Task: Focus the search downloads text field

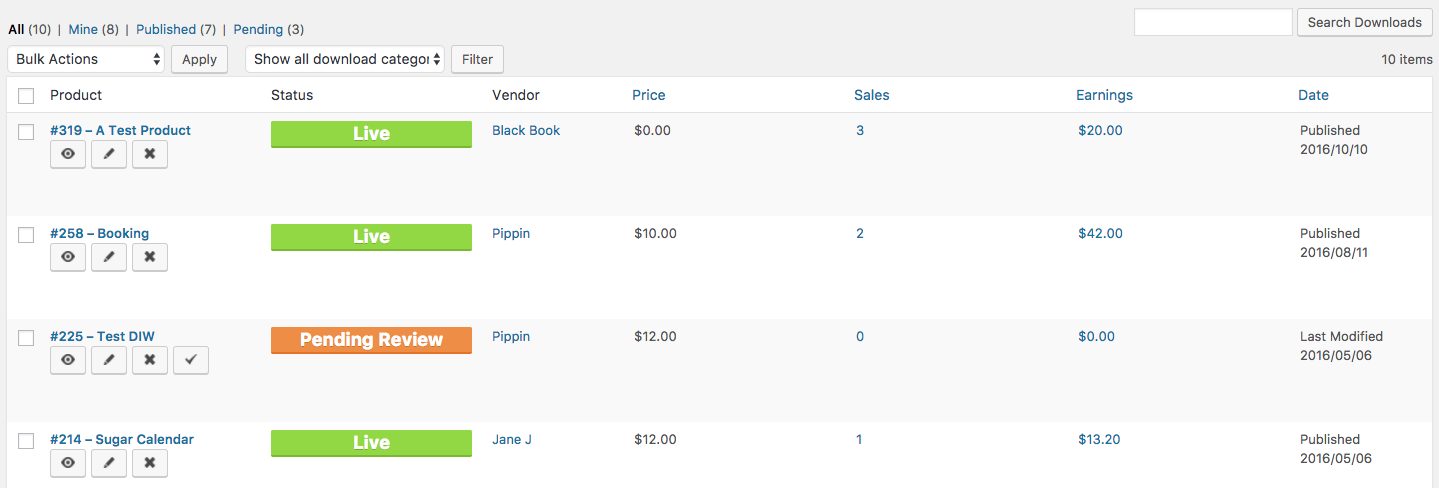Action: [1212, 22]
